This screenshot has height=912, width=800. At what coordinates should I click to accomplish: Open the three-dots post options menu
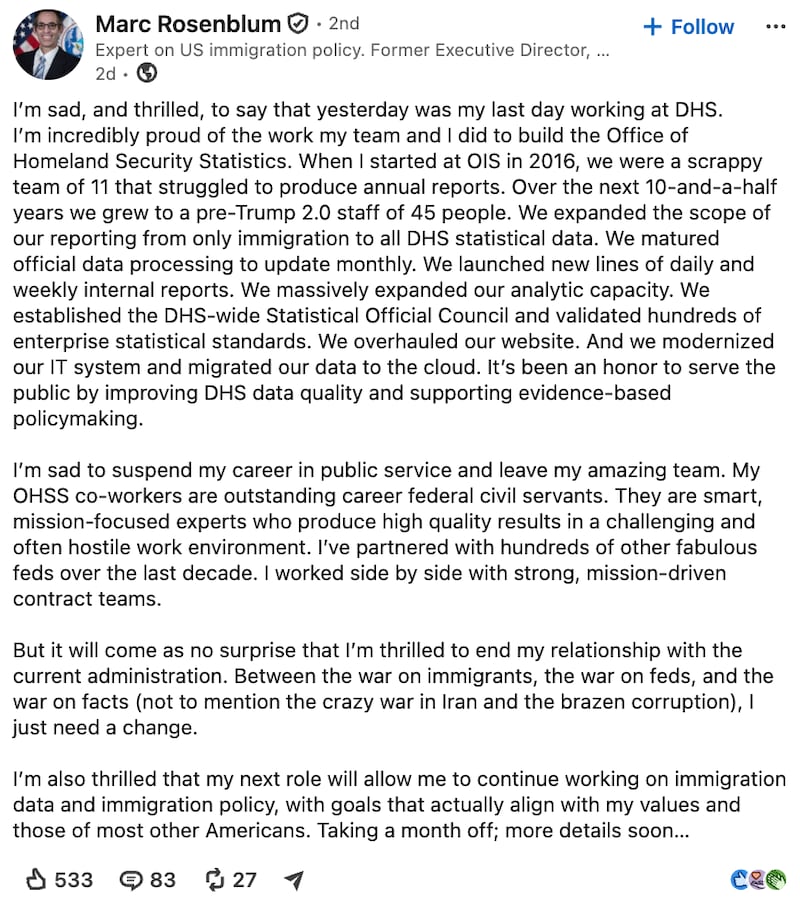coord(776,27)
